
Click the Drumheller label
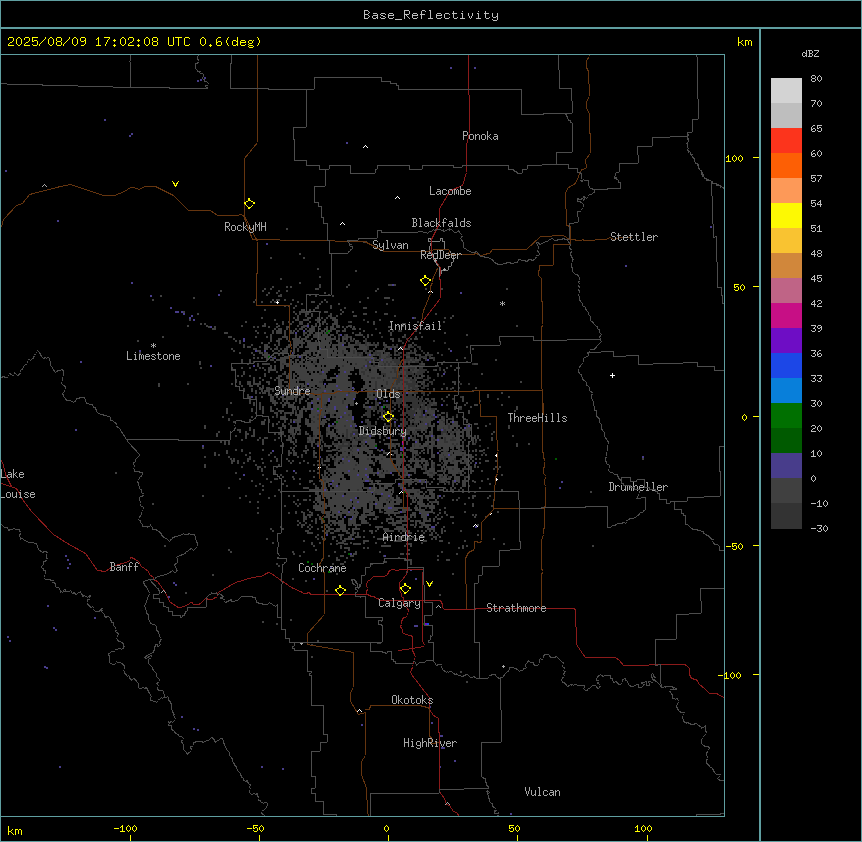tap(638, 487)
